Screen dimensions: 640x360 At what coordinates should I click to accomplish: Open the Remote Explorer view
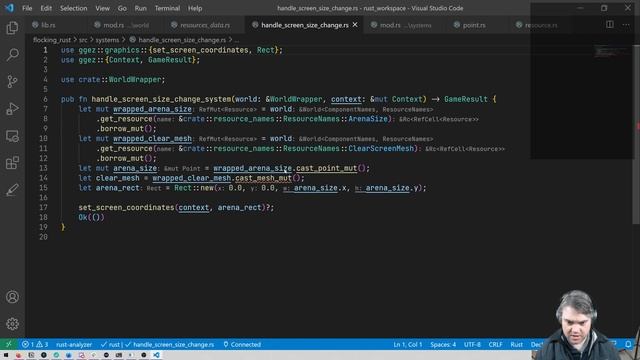(12, 136)
